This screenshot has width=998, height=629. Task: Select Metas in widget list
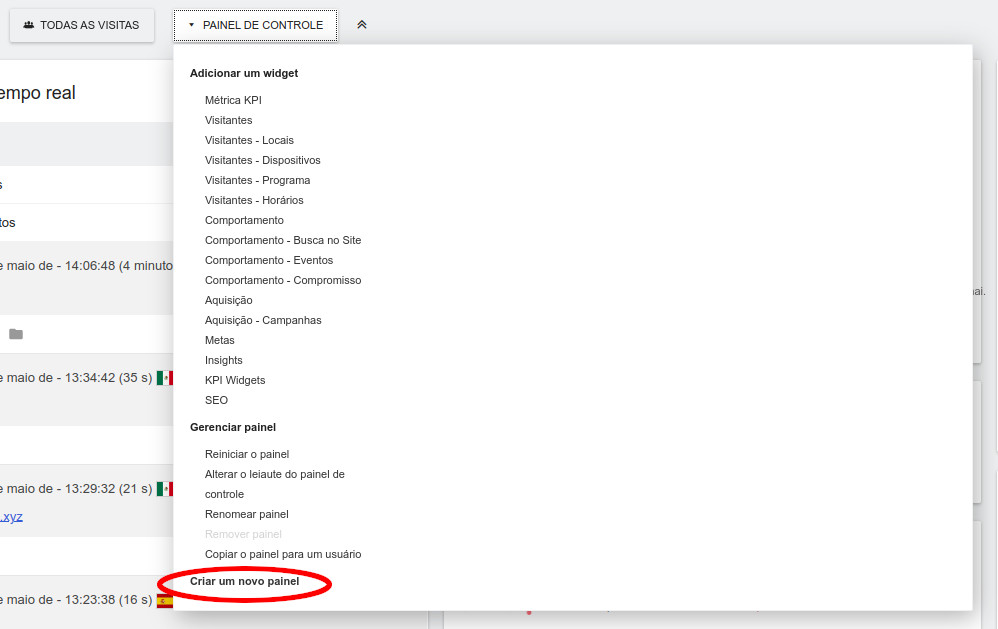pos(220,340)
